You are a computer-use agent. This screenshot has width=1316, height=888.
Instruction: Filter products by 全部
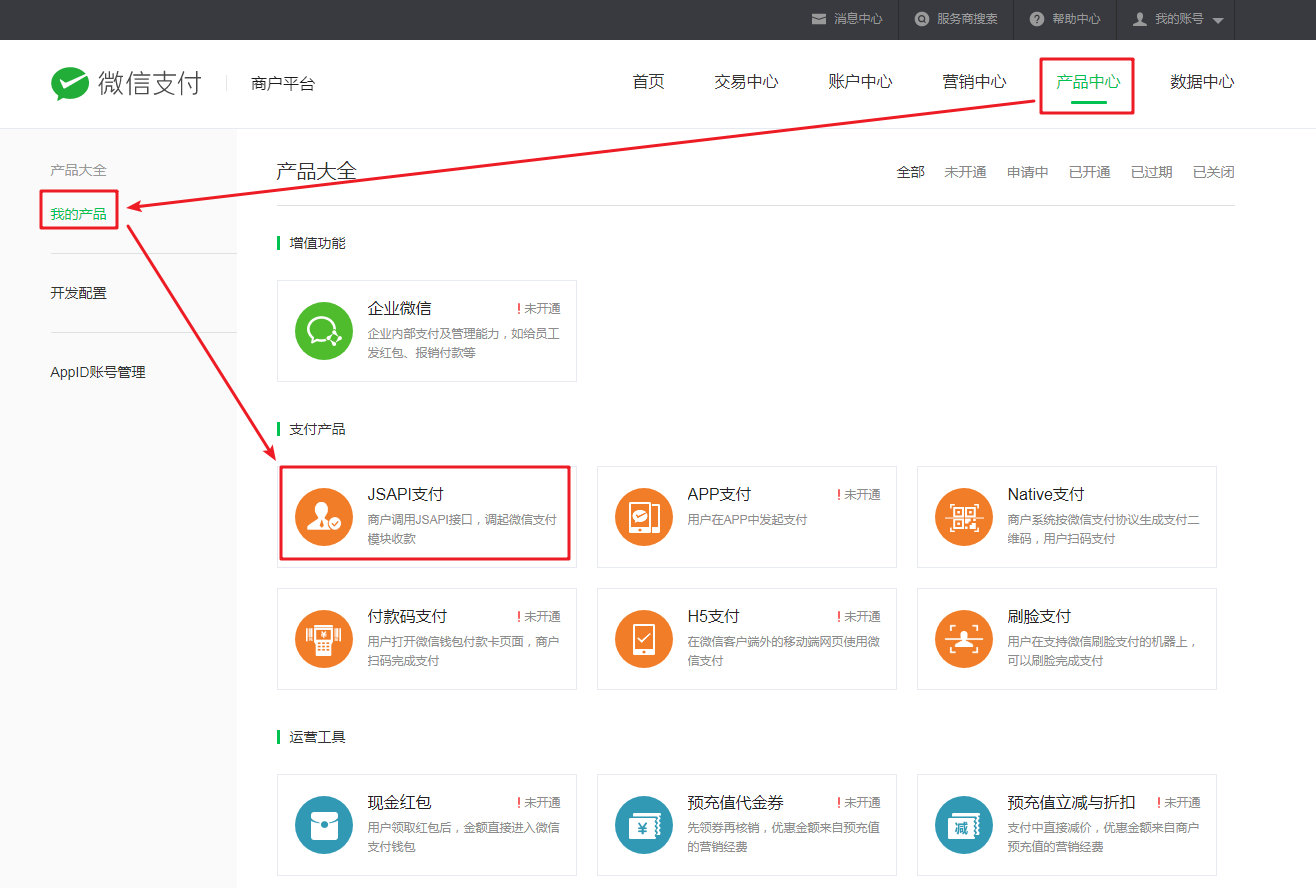coord(910,172)
